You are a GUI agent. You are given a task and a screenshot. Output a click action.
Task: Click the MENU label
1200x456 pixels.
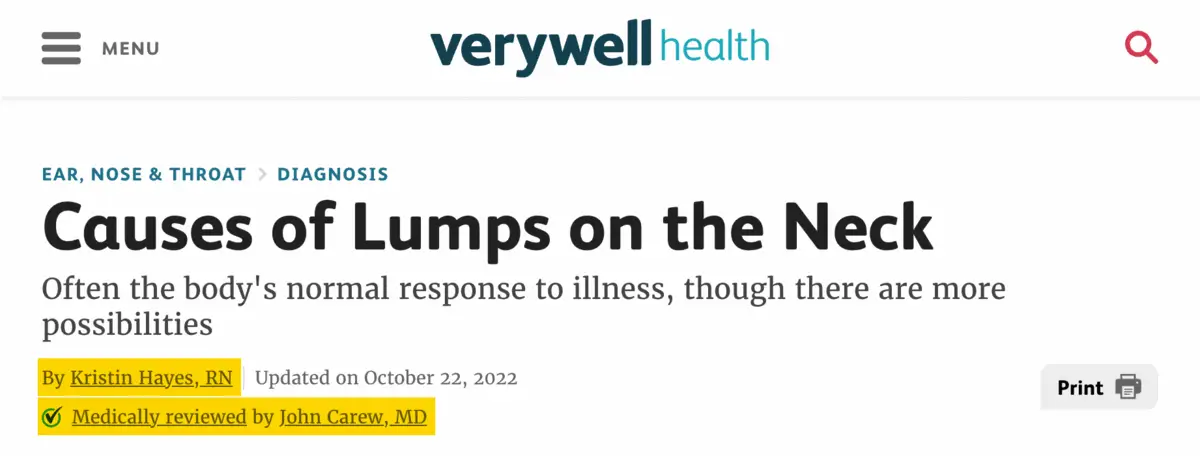(x=131, y=48)
